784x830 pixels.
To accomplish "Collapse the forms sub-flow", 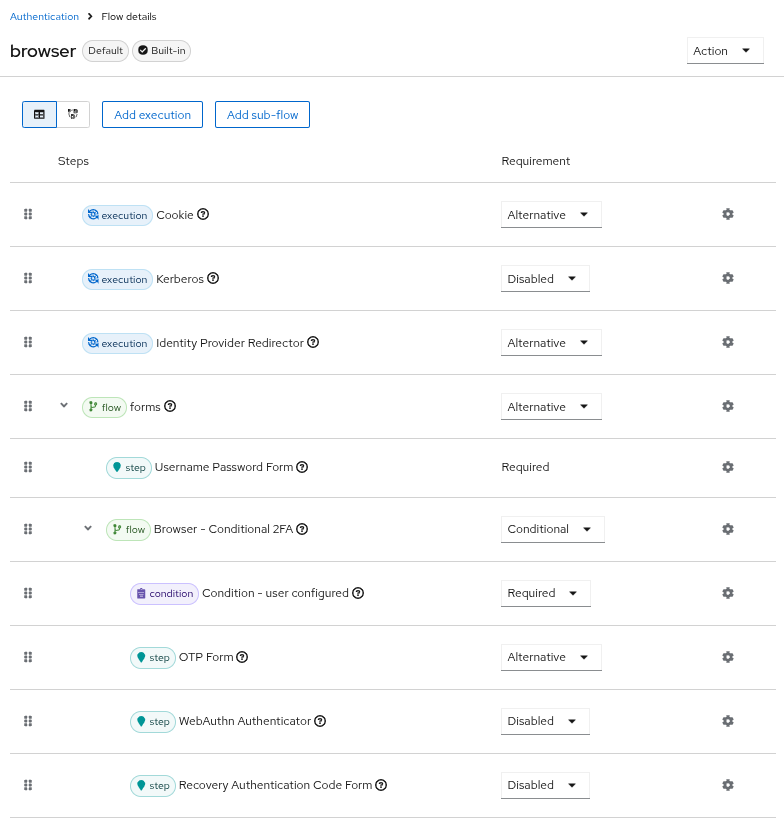I will [64, 406].
